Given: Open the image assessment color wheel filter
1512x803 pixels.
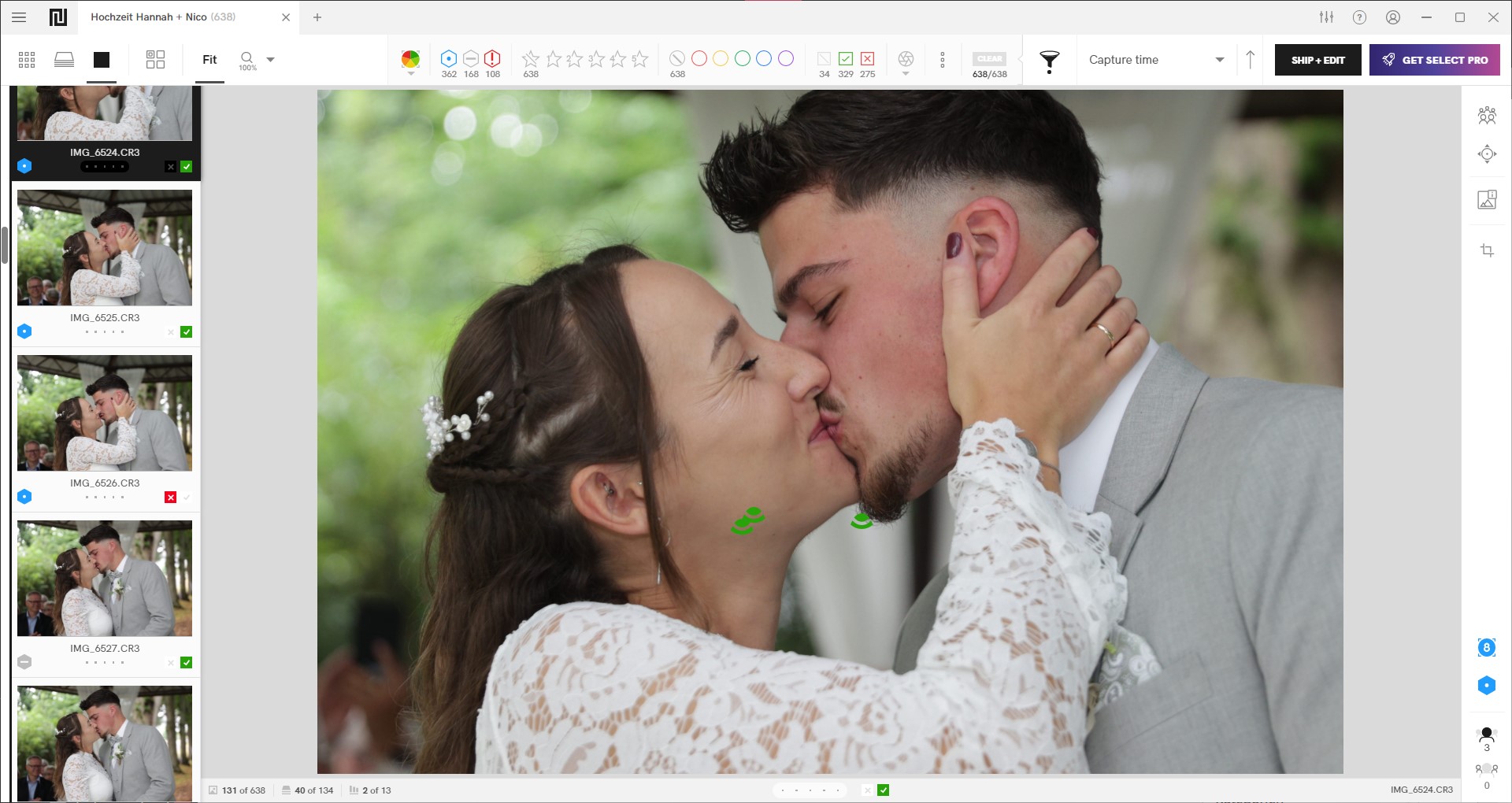Looking at the screenshot, I should [x=410, y=59].
